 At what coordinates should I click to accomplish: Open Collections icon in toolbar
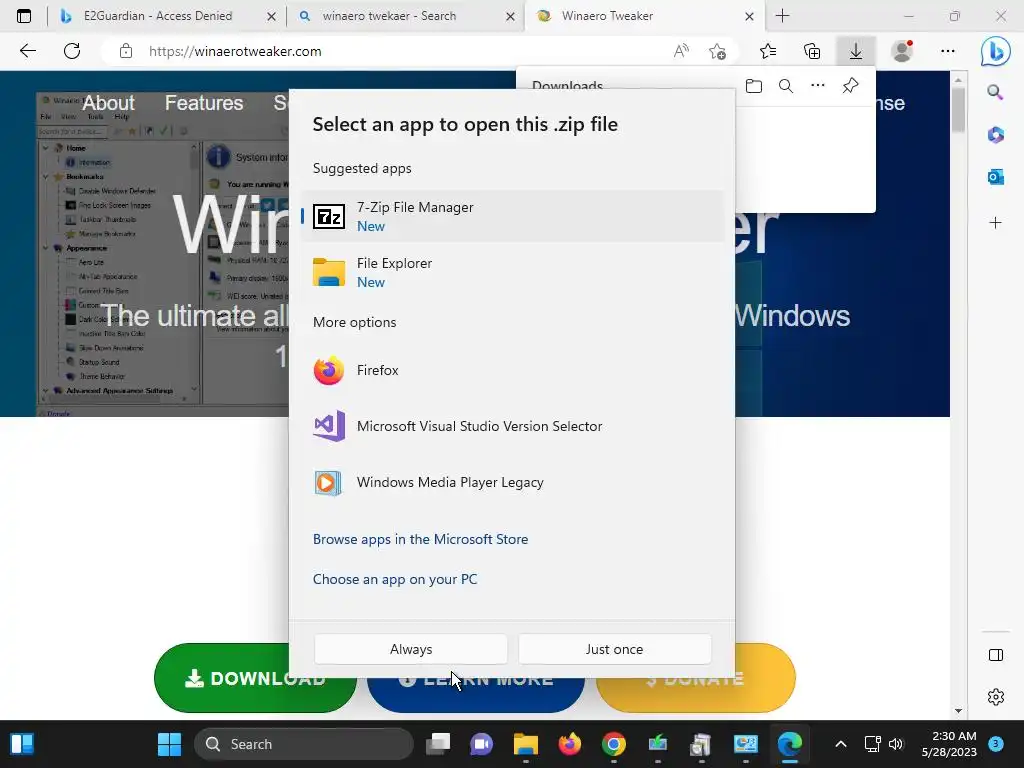pyautogui.click(x=812, y=52)
